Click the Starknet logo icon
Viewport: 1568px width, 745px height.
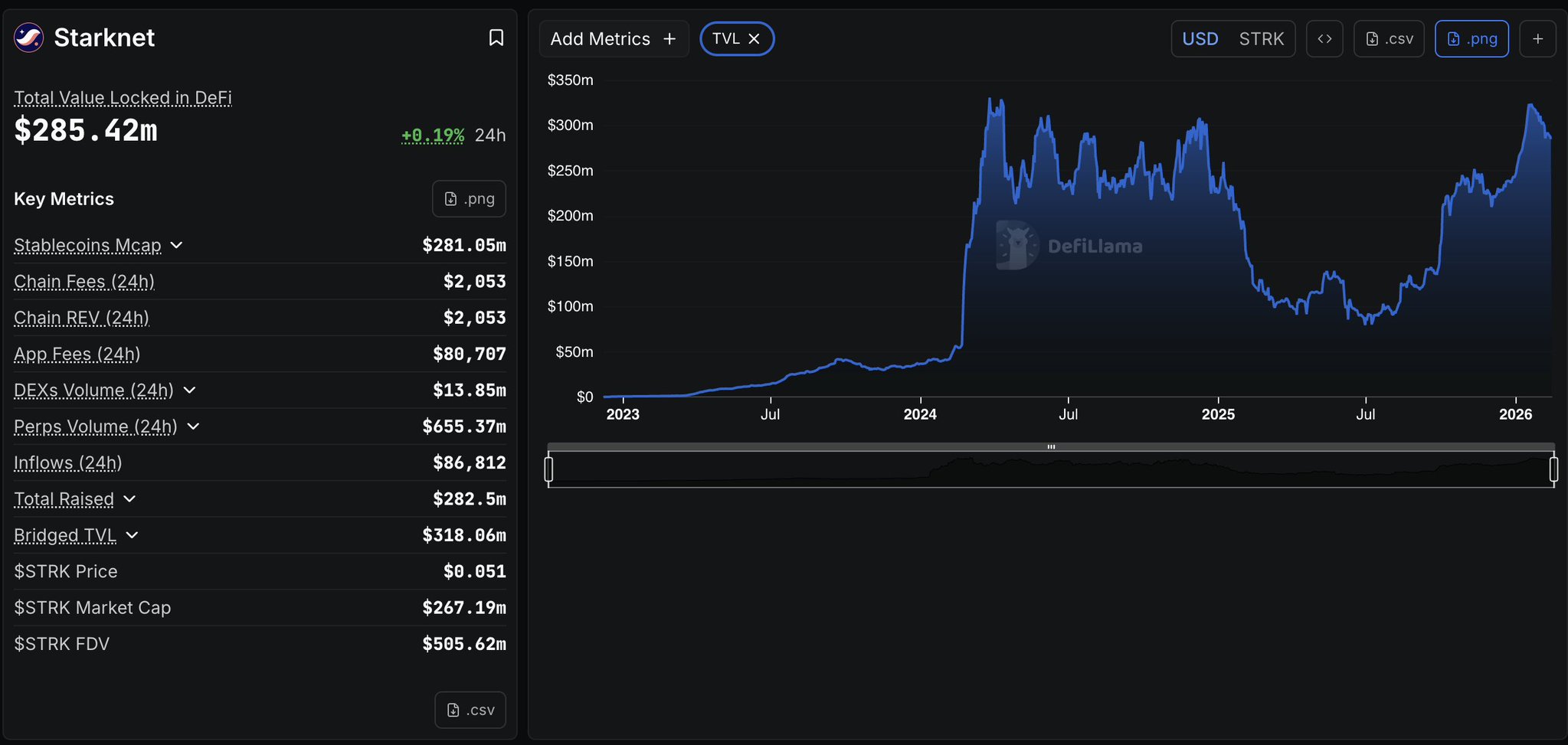pyautogui.click(x=29, y=38)
